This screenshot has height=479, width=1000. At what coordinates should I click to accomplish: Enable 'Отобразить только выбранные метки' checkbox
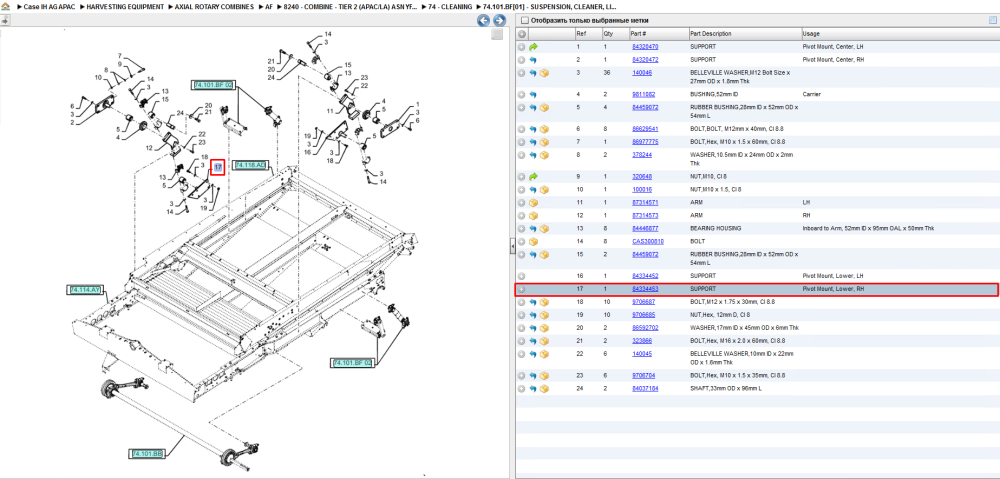[x=524, y=20]
